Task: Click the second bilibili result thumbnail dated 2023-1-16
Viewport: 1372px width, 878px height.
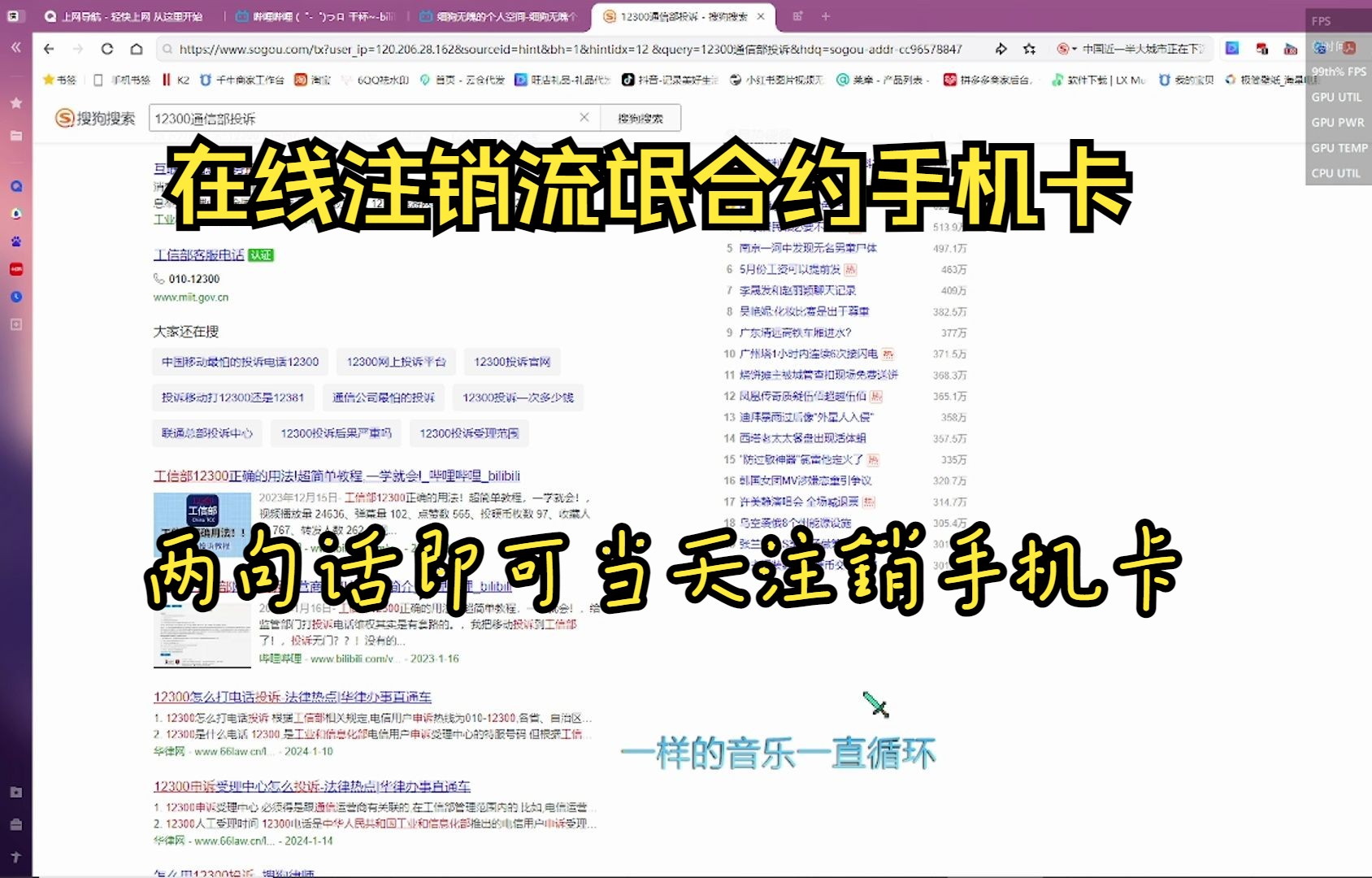Action: click(x=202, y=634)
